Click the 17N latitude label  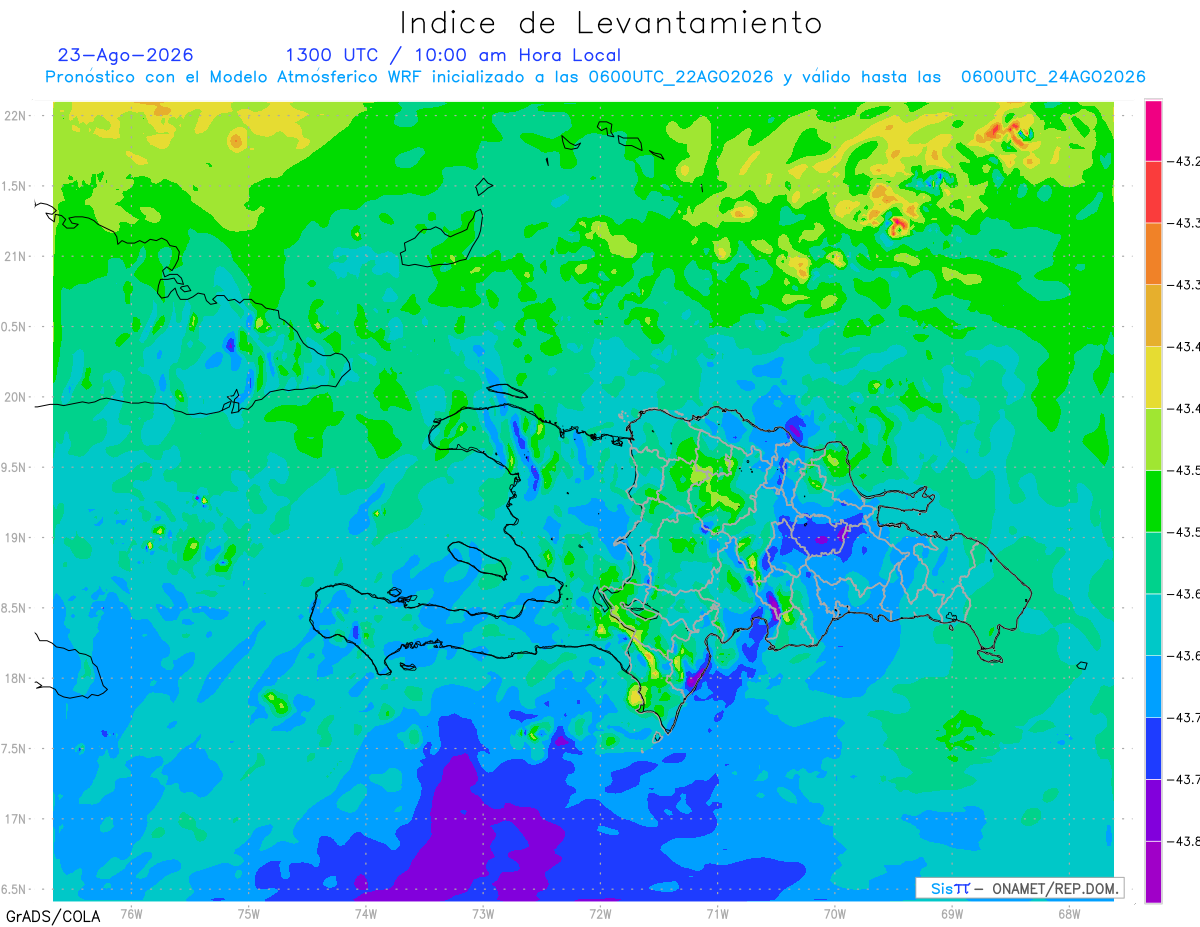[17, 819]
